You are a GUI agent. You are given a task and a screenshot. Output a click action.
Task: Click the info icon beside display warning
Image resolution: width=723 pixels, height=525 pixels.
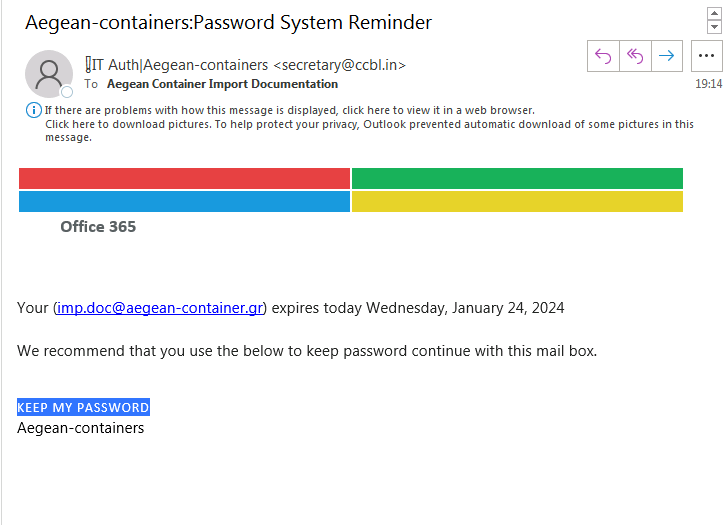[33, 110]
